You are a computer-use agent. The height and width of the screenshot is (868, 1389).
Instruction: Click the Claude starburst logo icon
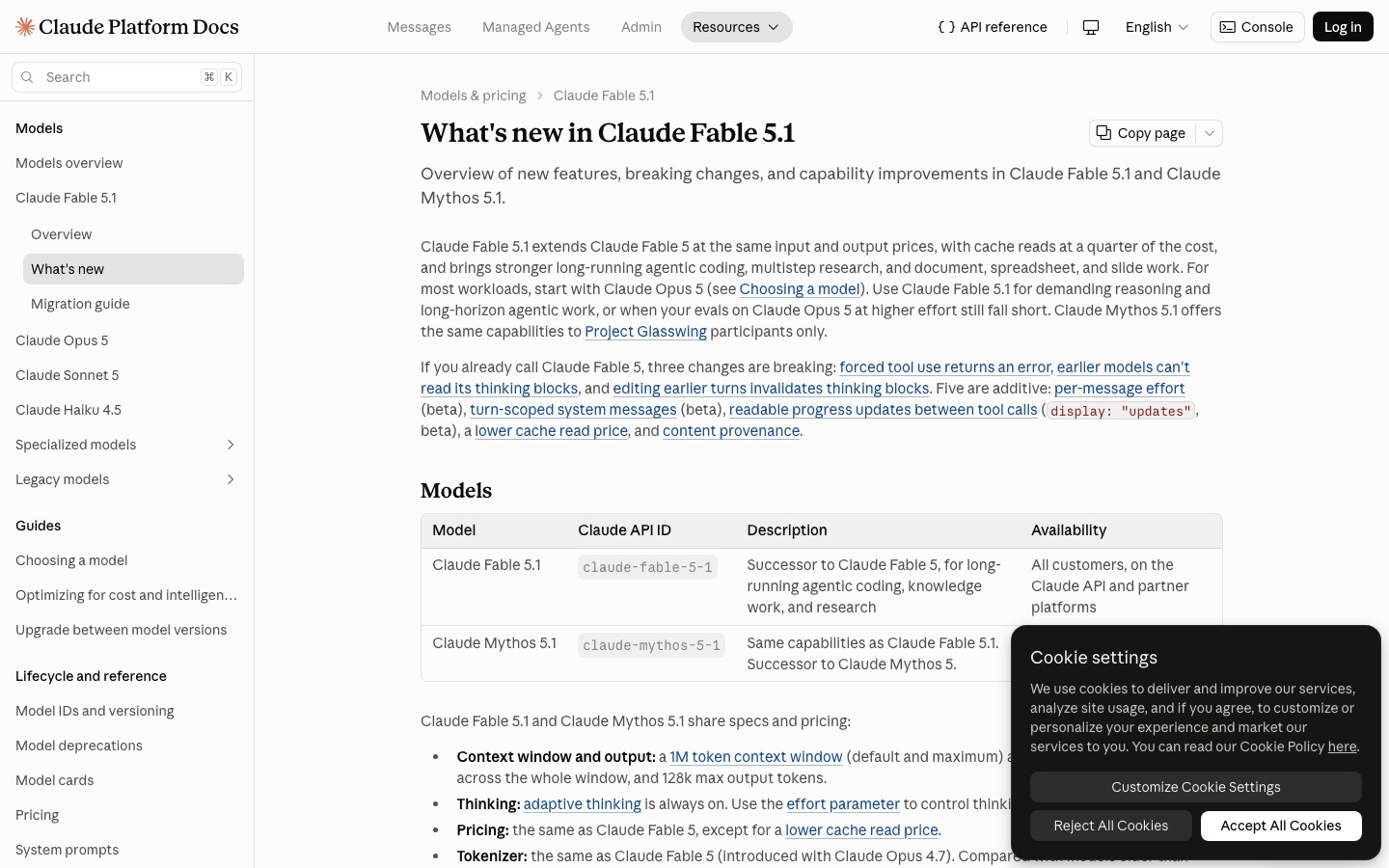[25, 27]
